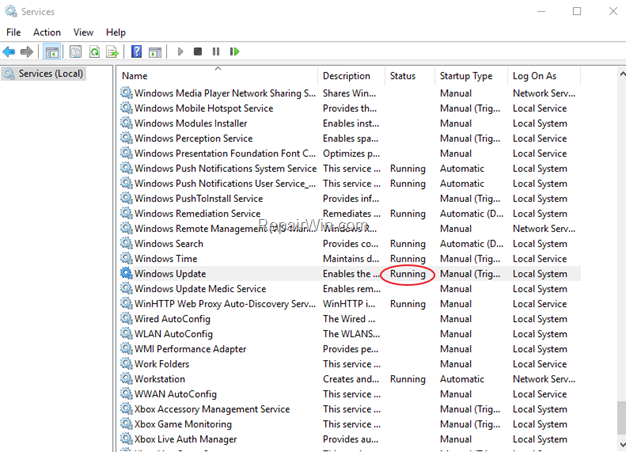
Task: Select Xbox Accessory Management Service row
Action: (x=350, y=409)
